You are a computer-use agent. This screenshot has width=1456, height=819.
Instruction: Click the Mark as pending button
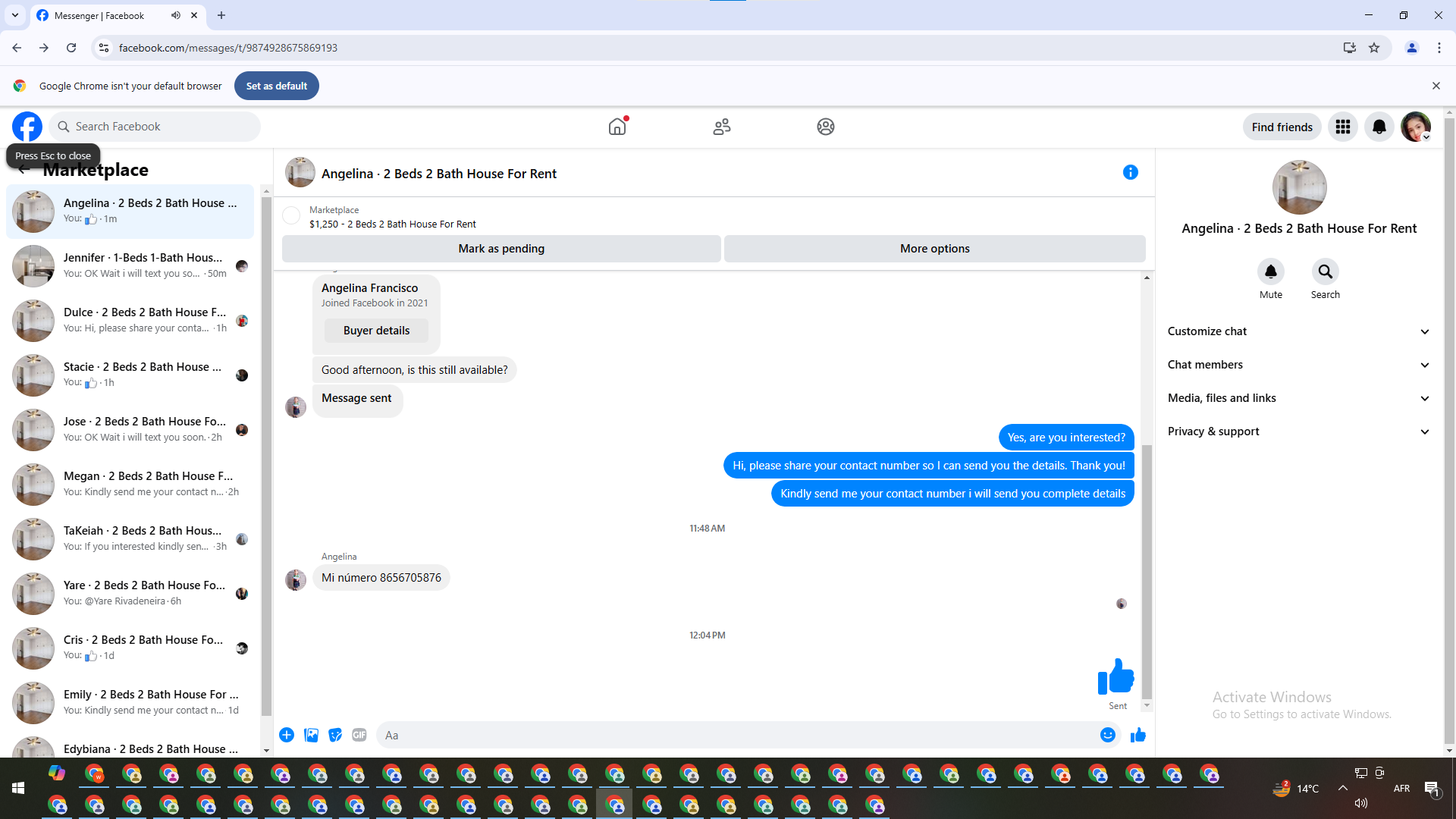click(501, 249)
